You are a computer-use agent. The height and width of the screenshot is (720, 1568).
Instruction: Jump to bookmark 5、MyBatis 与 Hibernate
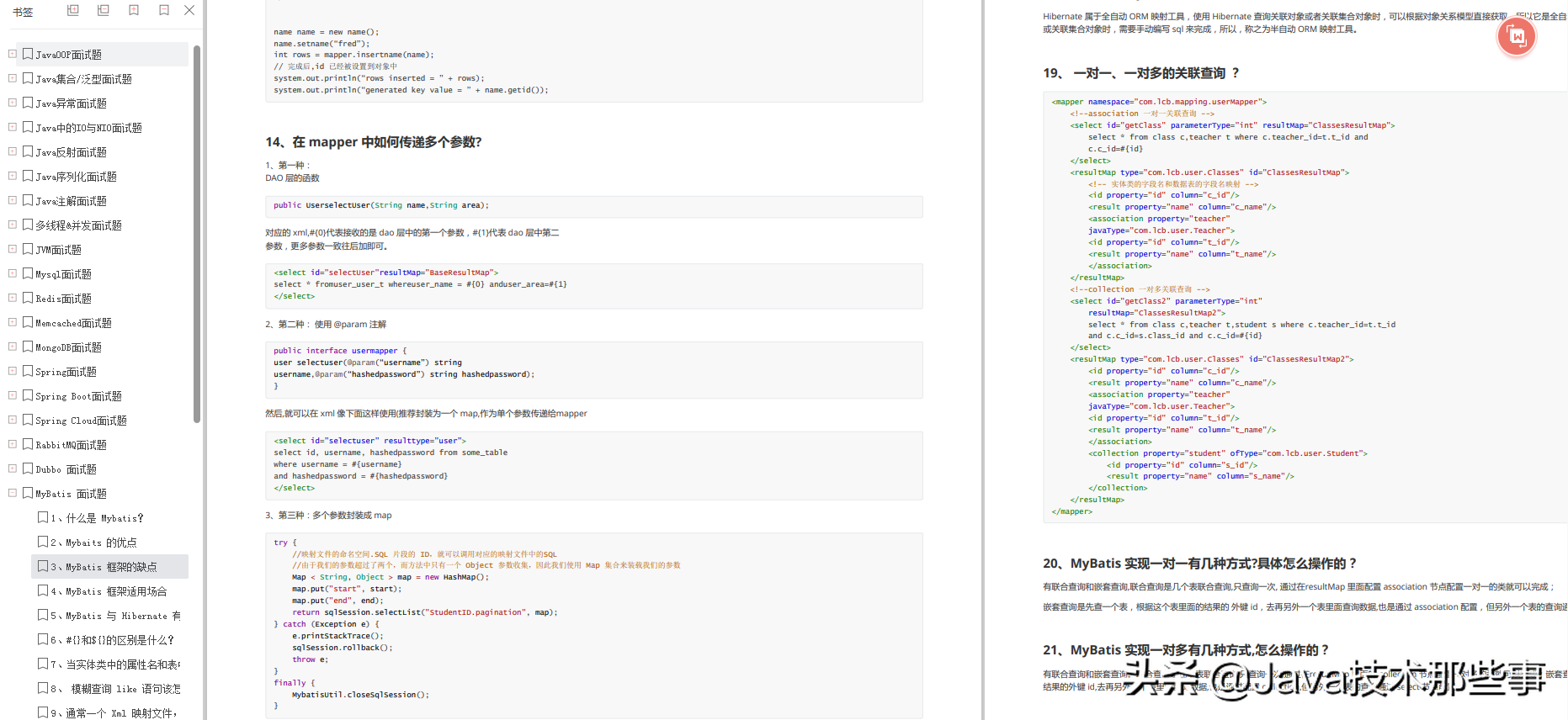(115, 616)
